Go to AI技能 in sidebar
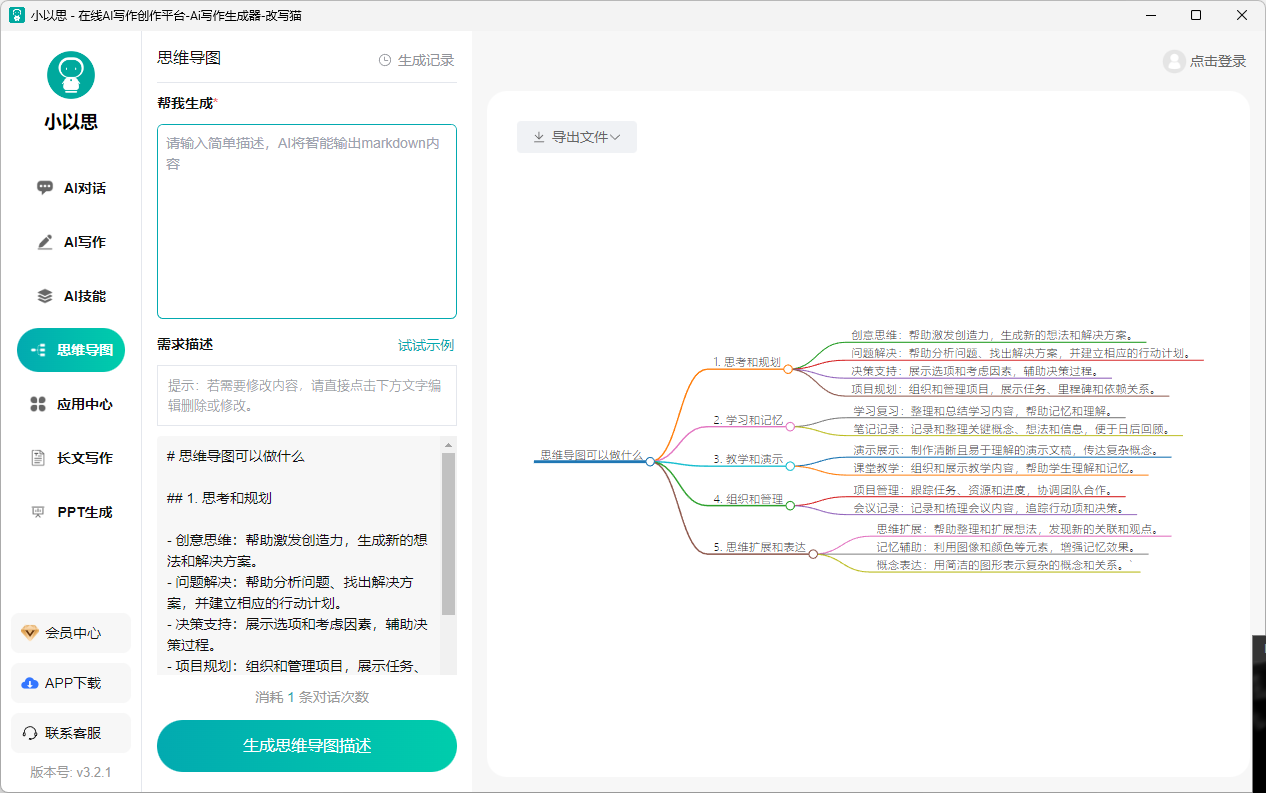 click(x=71, y=296)
